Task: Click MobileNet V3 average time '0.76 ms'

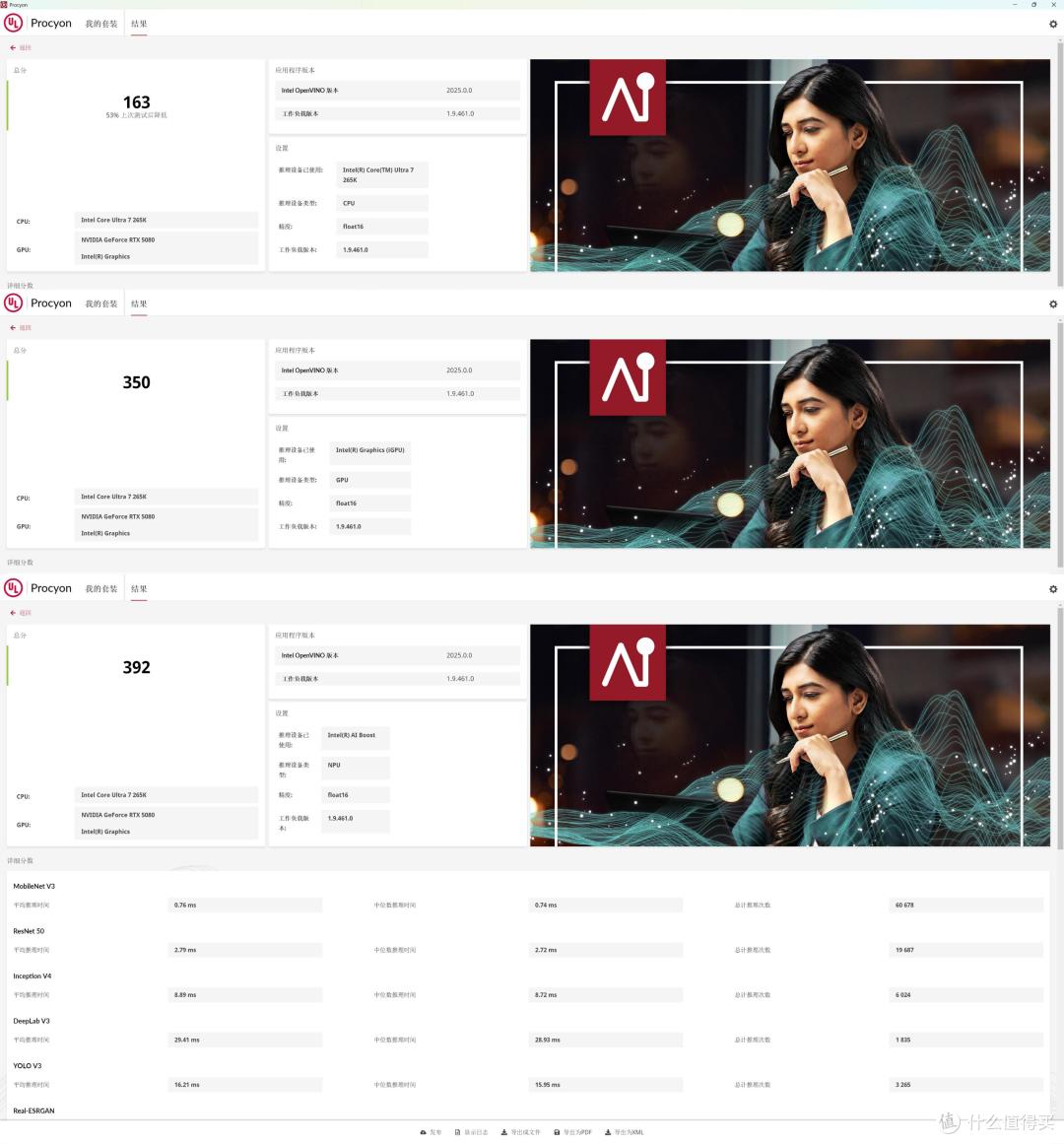Action: pyautogui.click(x=245, y=906)
